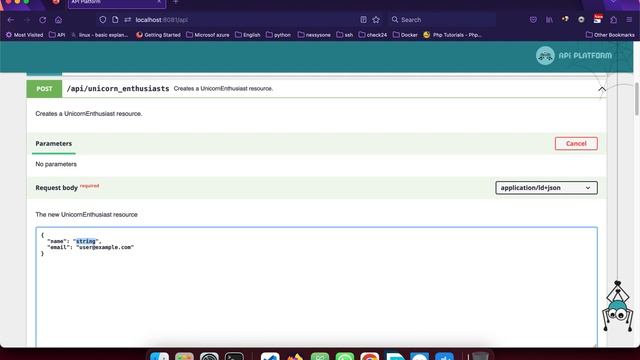Open the hamburger application menu

(629, 20)
